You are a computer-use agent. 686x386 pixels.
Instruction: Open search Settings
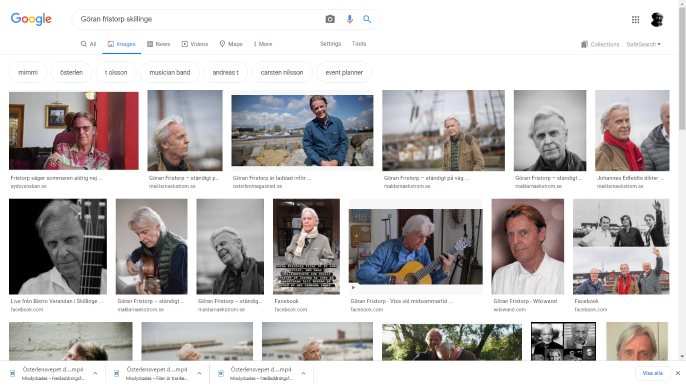pyautogui.click(x=330, y=44)
